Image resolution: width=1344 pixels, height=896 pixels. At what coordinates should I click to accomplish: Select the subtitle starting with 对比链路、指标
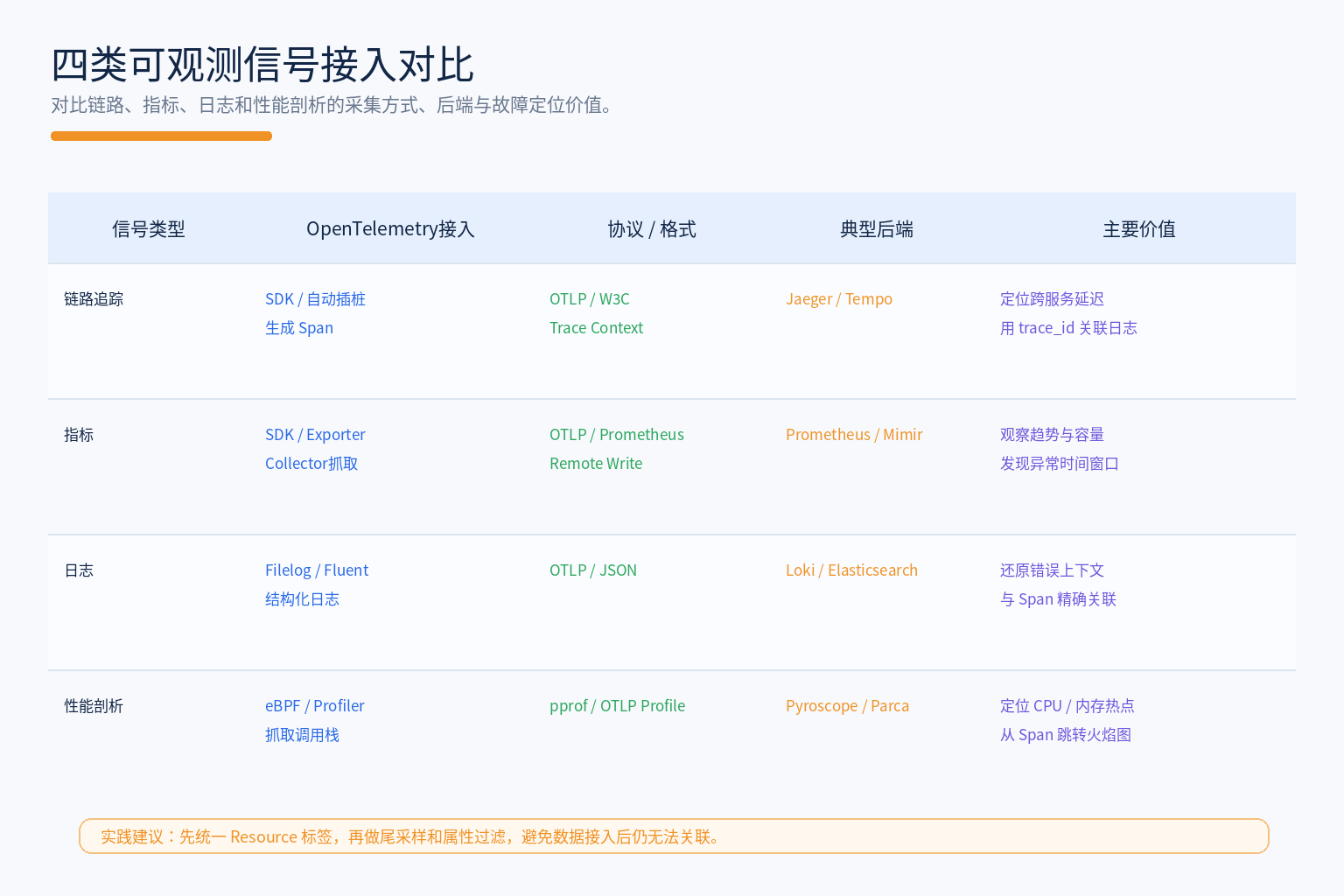pyautogui.click(x=335, y=105)
